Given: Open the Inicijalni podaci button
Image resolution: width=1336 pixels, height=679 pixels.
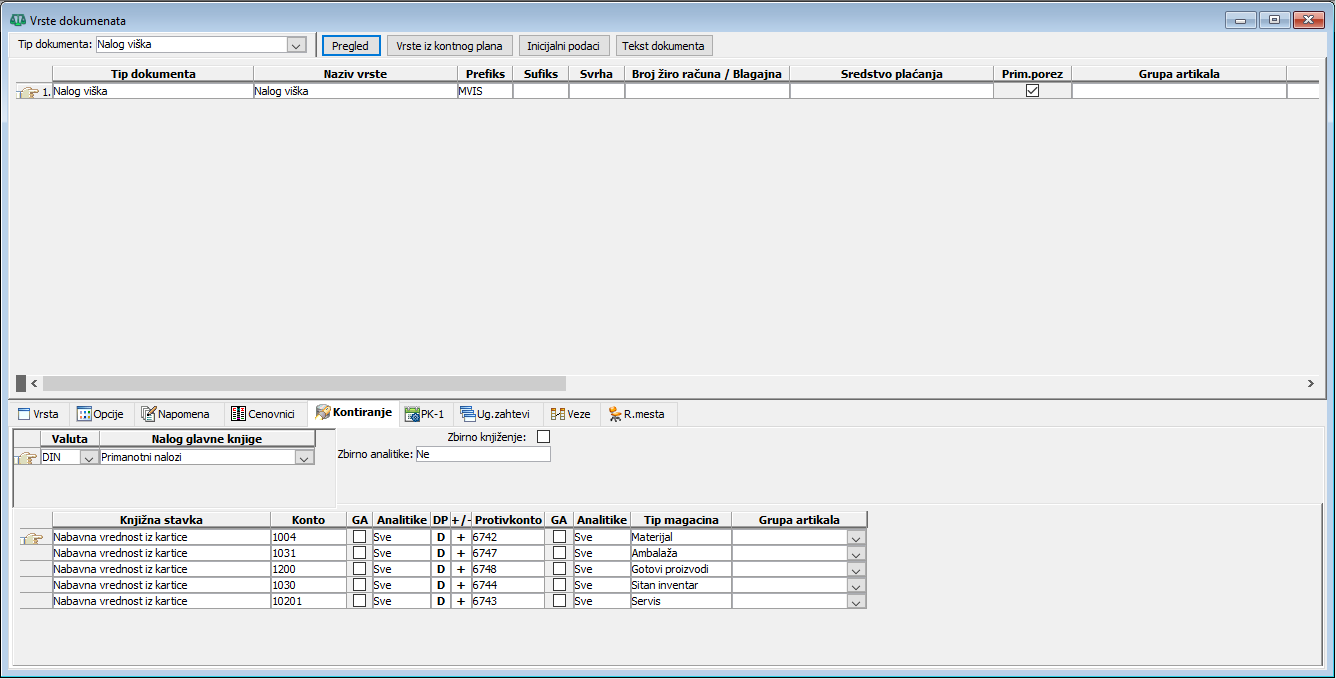Looking at the screenshot, I should coord(563,46).
